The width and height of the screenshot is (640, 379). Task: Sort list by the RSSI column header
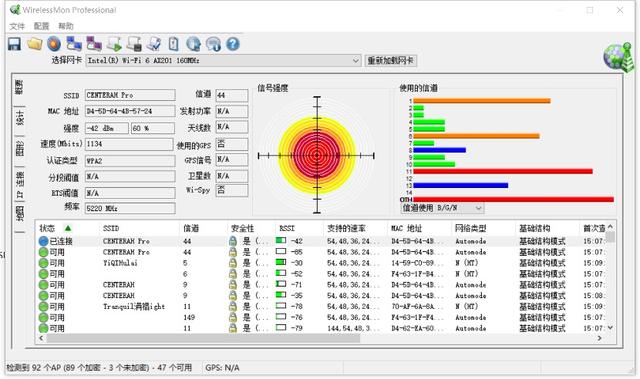pos(300,228)
